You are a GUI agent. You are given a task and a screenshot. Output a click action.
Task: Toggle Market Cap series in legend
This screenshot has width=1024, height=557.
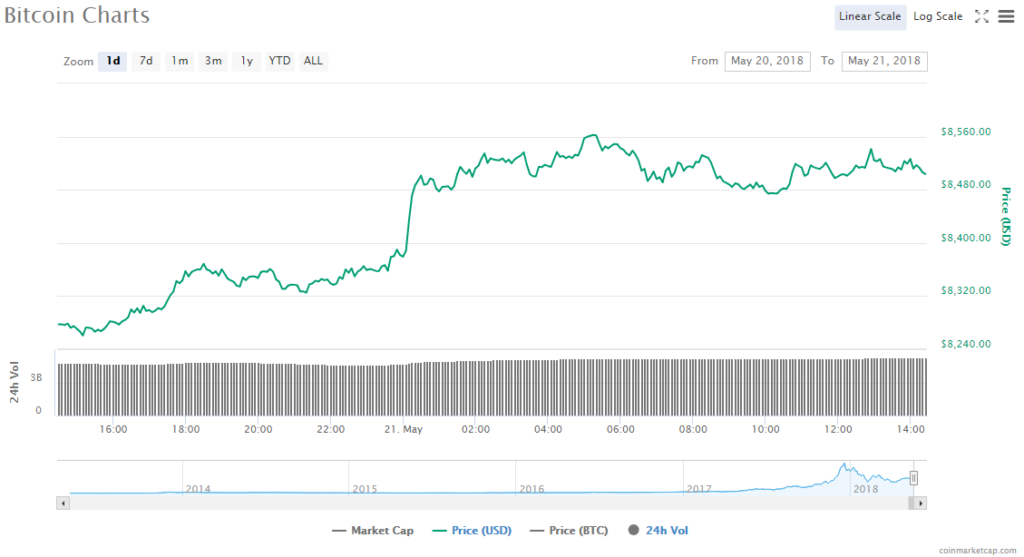click(x=373, y=530)
